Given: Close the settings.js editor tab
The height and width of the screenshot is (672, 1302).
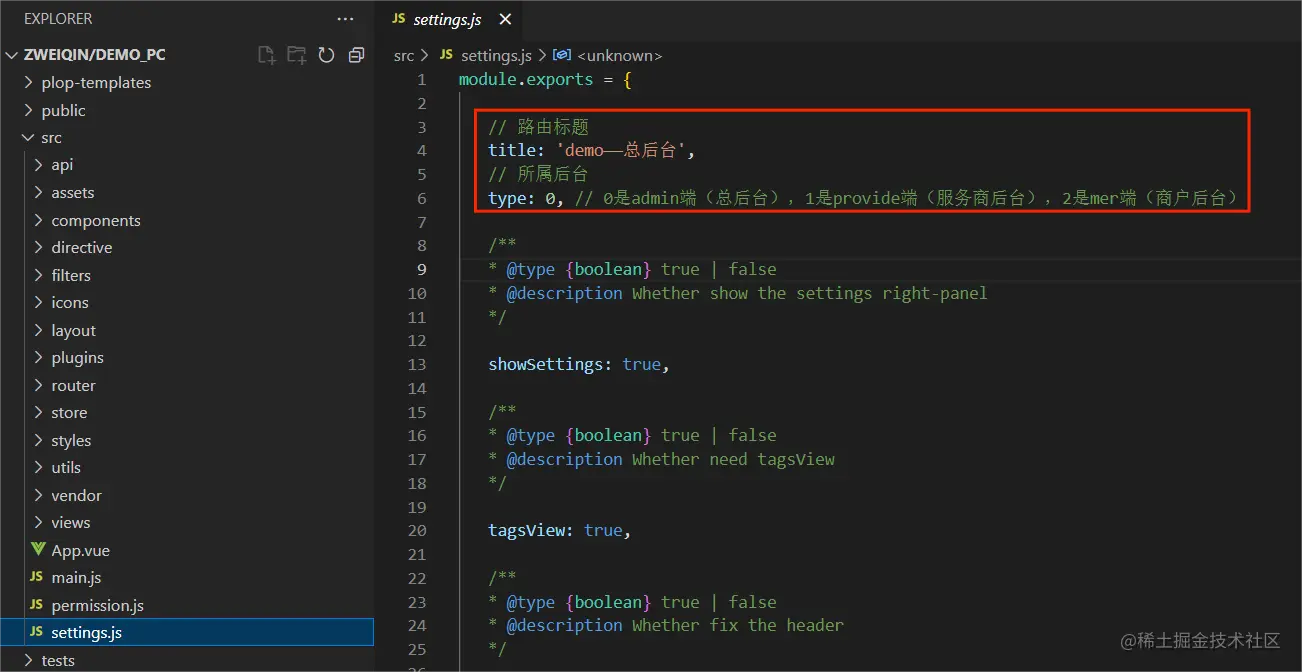Looking at the screenshot, I should [505, 19].
